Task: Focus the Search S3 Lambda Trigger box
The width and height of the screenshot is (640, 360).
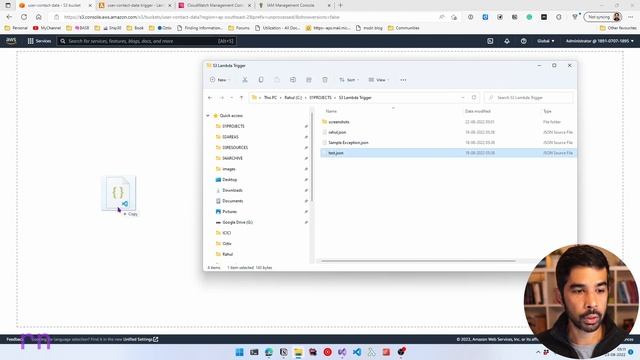Action: pos(529,98)
